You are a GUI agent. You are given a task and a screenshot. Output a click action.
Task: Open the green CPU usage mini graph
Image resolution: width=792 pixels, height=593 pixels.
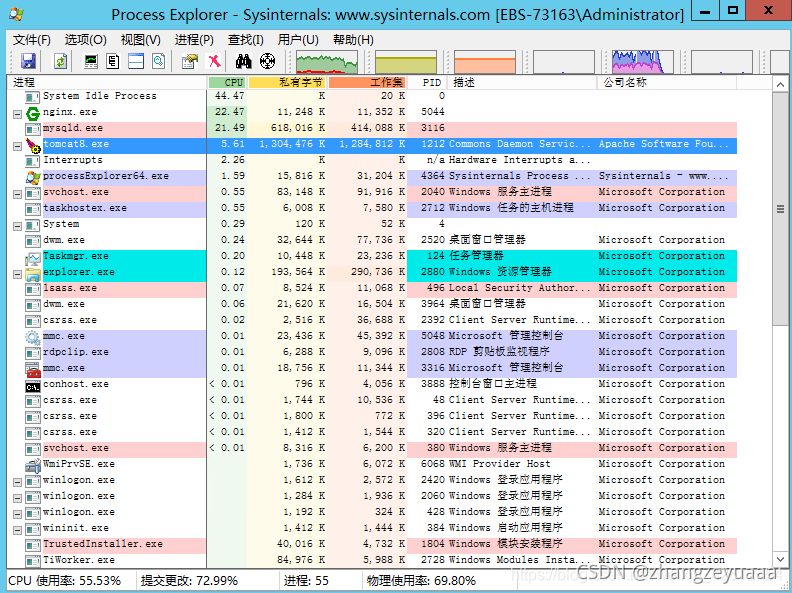pos(327,62)
